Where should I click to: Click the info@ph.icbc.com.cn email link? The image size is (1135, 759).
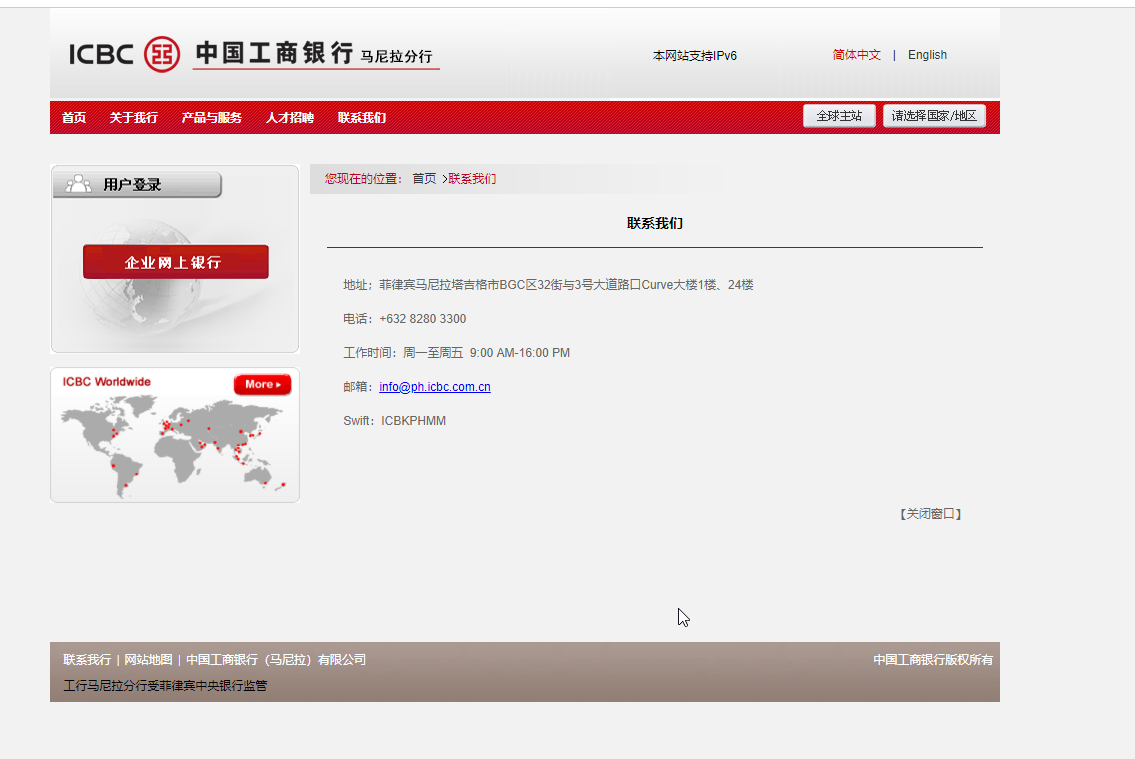435,386
